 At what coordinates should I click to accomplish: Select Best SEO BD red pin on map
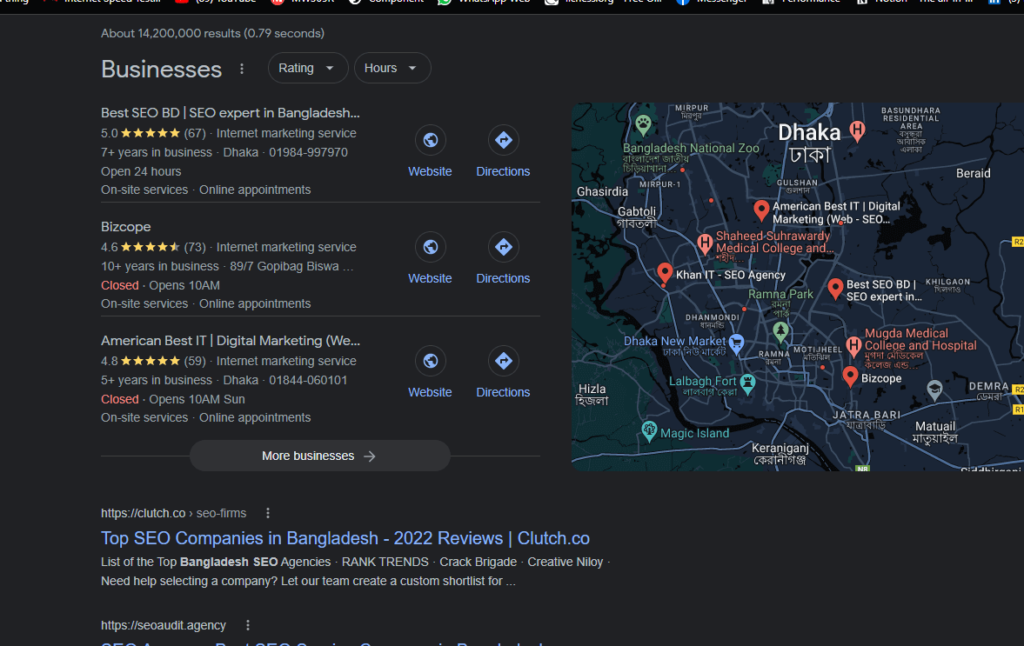coord(835,288)
